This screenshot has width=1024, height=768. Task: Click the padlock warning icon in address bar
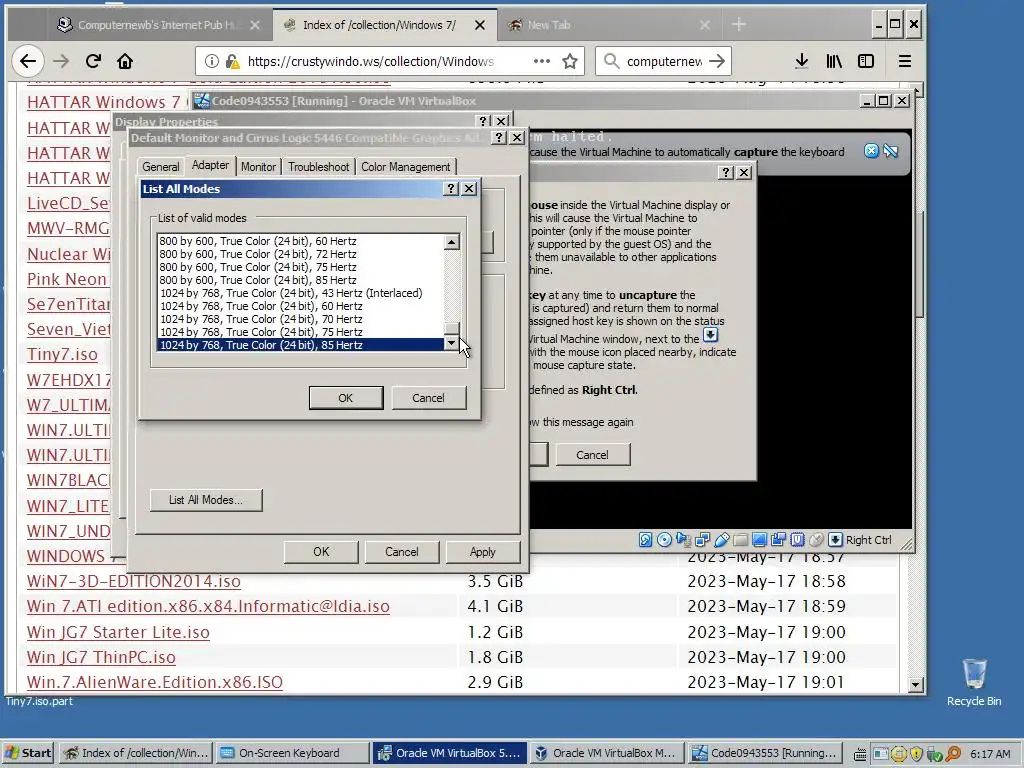[232, 61]
